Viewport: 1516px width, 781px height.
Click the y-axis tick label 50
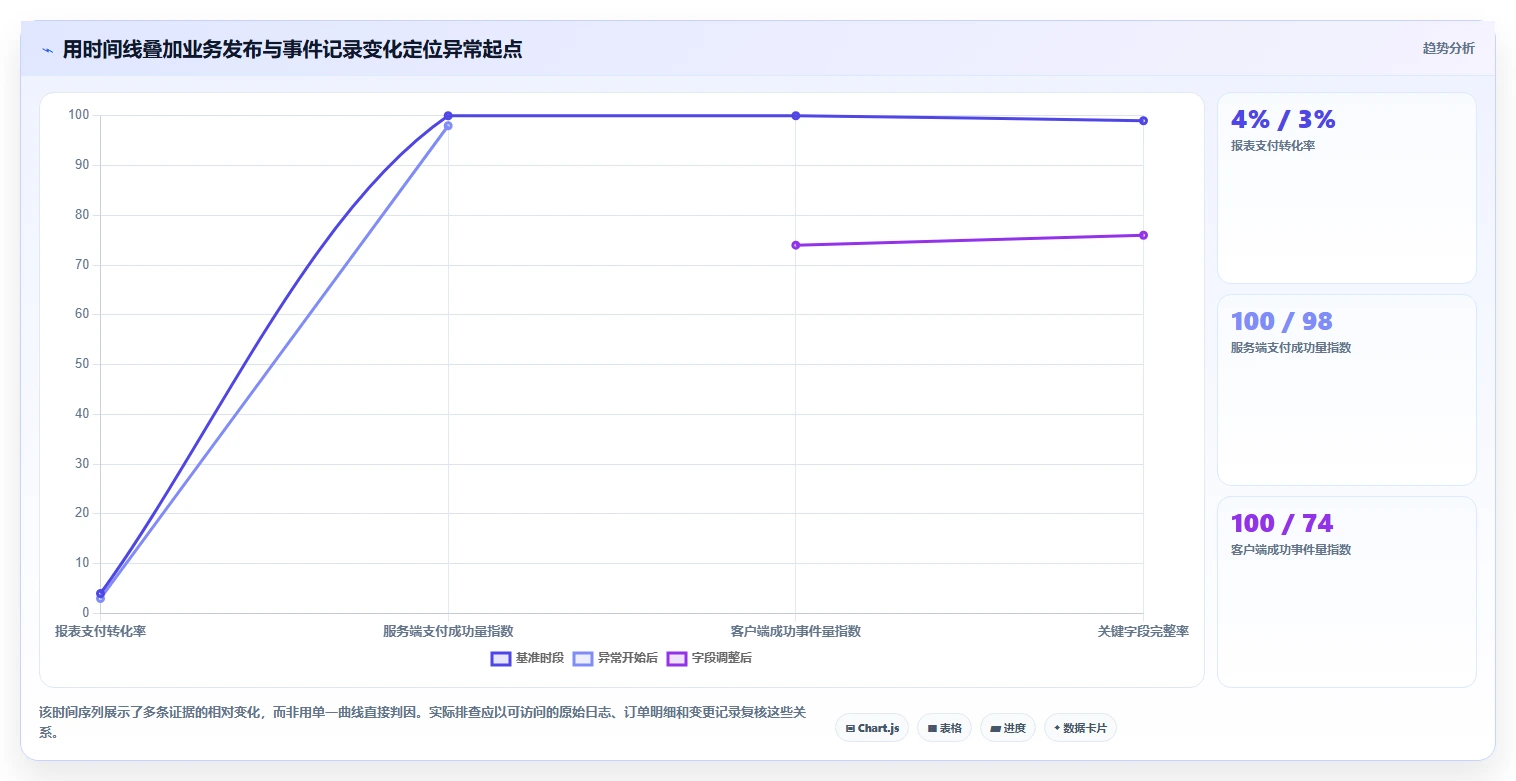(83, 364)
